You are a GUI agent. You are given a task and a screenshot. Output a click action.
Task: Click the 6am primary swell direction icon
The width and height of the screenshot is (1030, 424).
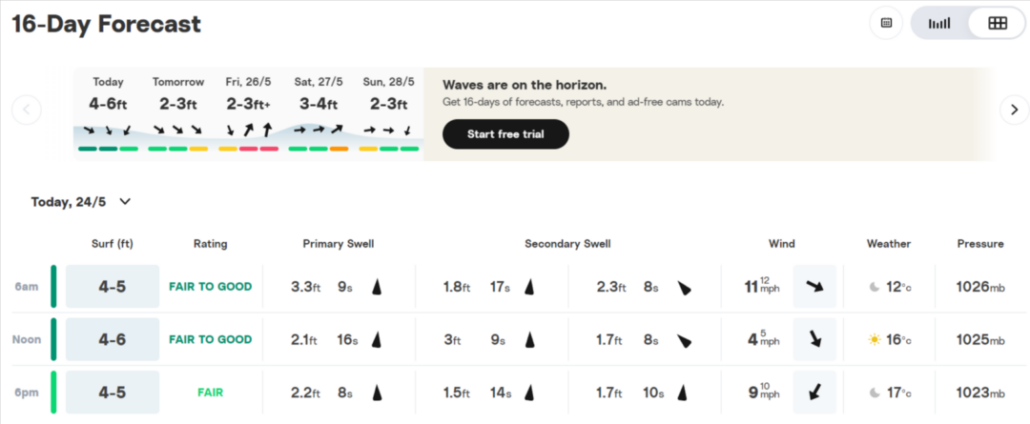point(376,287)
